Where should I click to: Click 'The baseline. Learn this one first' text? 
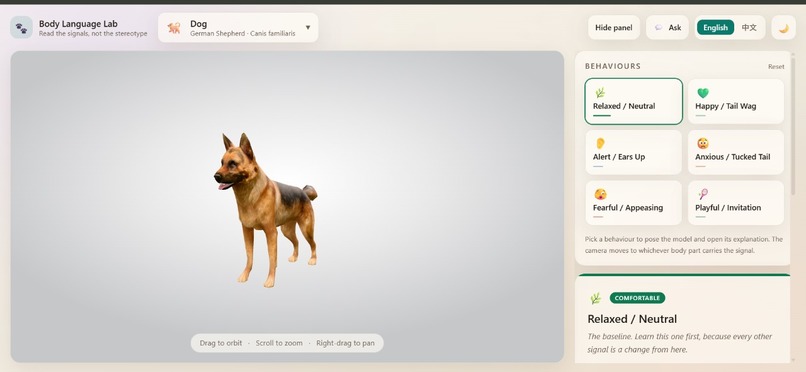tap(680, 343)
